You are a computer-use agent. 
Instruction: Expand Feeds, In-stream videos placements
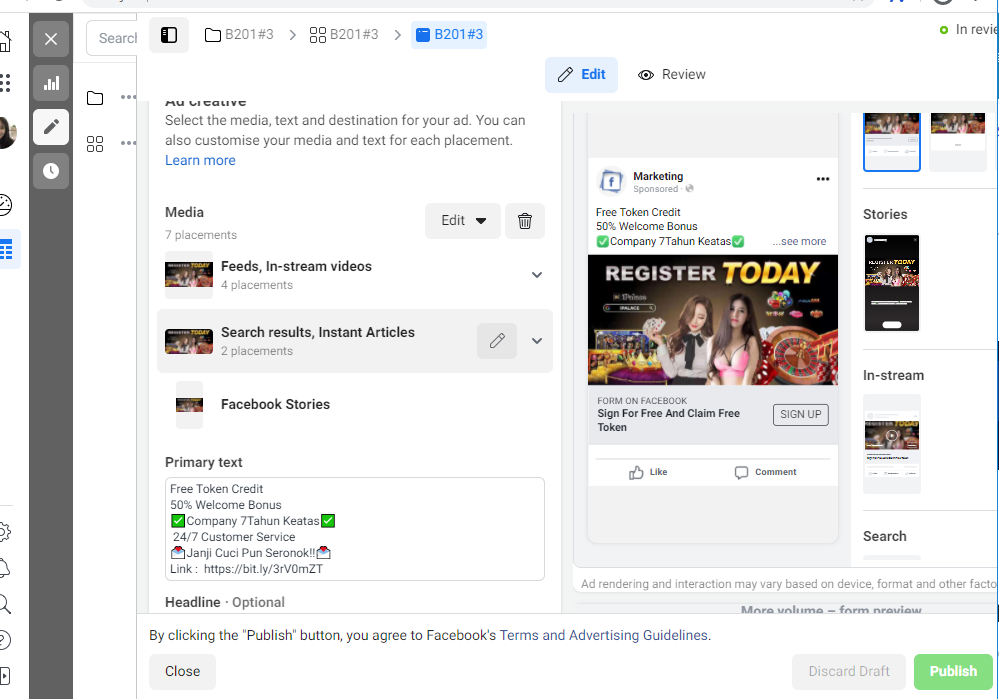[x=537, y=275]
